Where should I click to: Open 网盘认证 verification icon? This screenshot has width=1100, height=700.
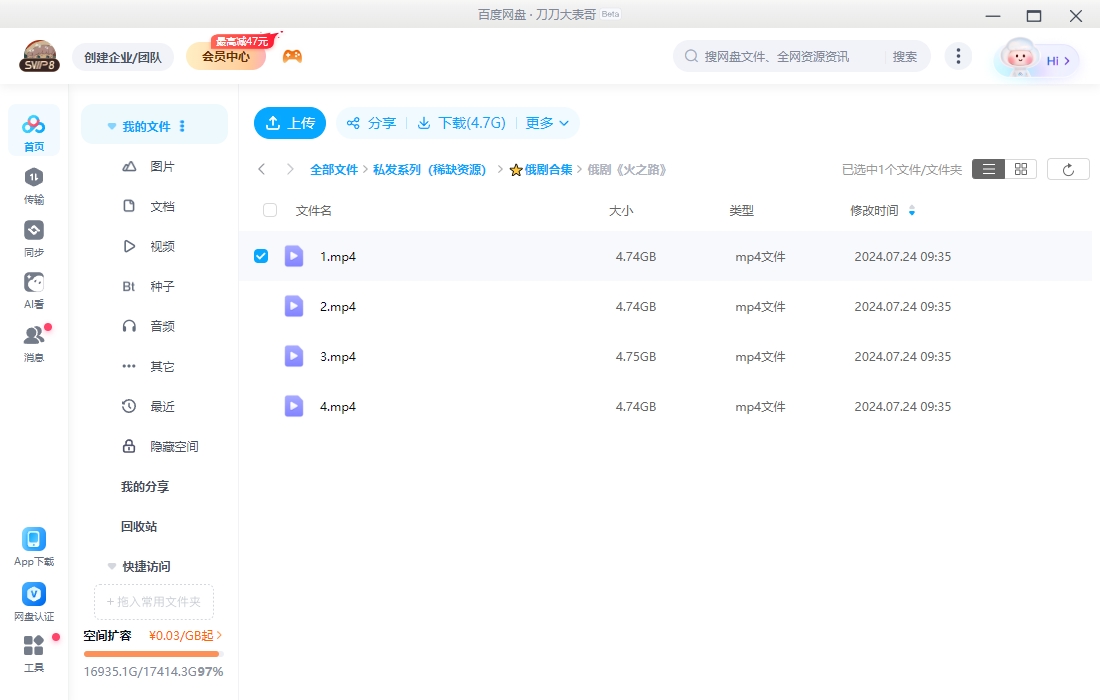(34, 594)
